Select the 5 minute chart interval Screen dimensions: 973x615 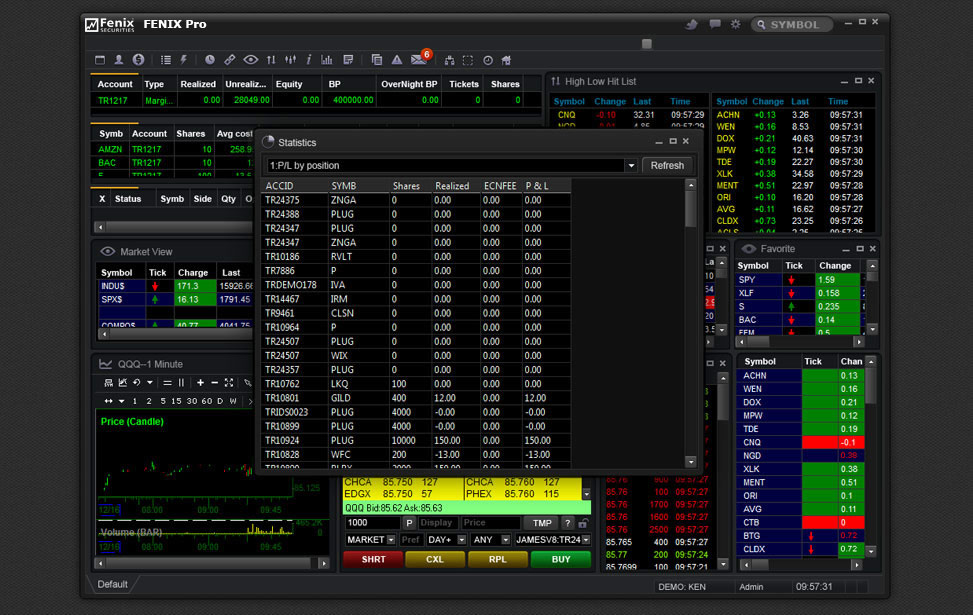coord(163,401)
